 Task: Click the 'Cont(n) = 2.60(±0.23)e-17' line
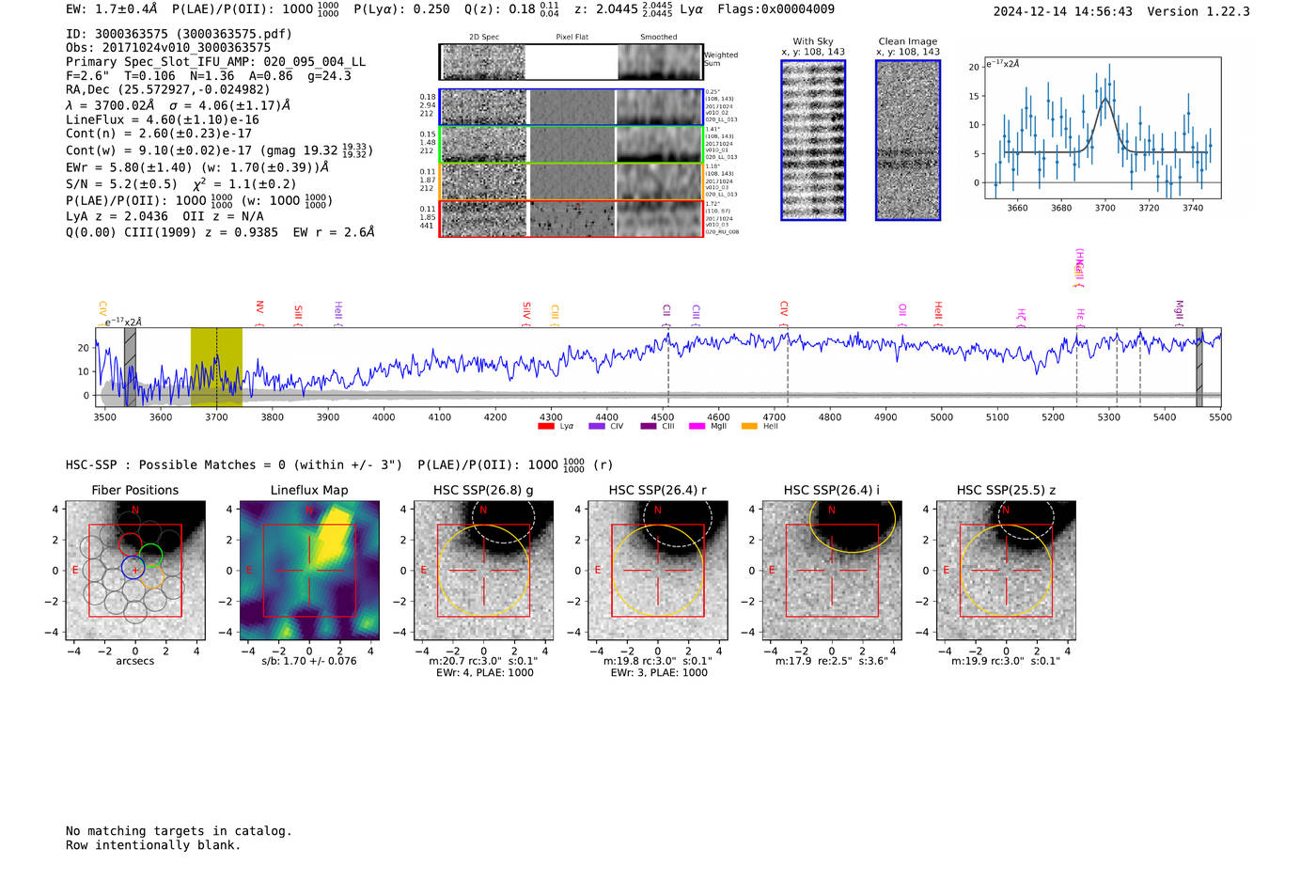coord(159,134)
